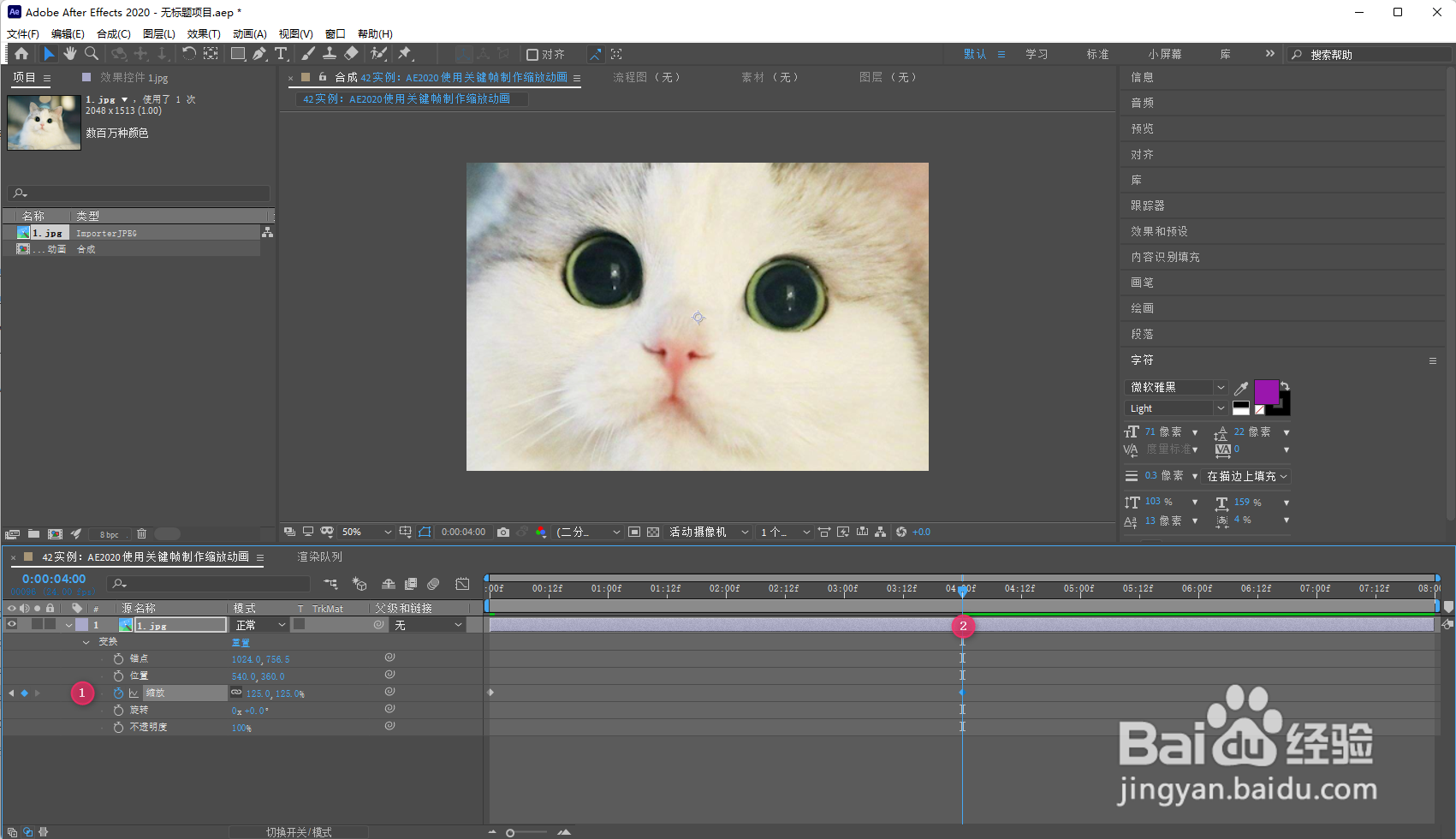Open the 正常 blending mode dropdown
This screenshot has width=1456, height=839.
coord(260,625)
